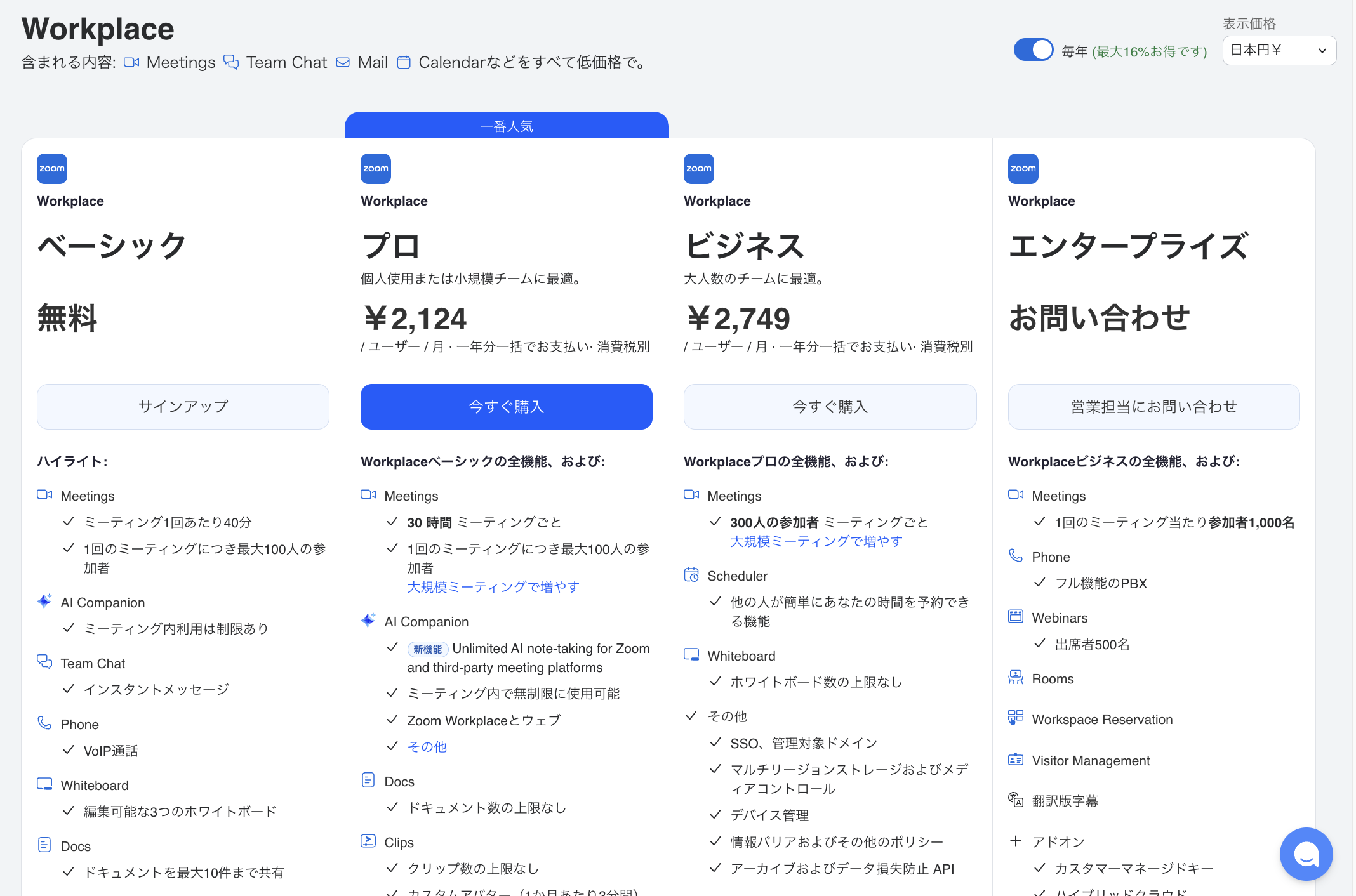Toggle the 毎年 annual billing switch
The image size is (1356, 896).
click(1033, 50)
